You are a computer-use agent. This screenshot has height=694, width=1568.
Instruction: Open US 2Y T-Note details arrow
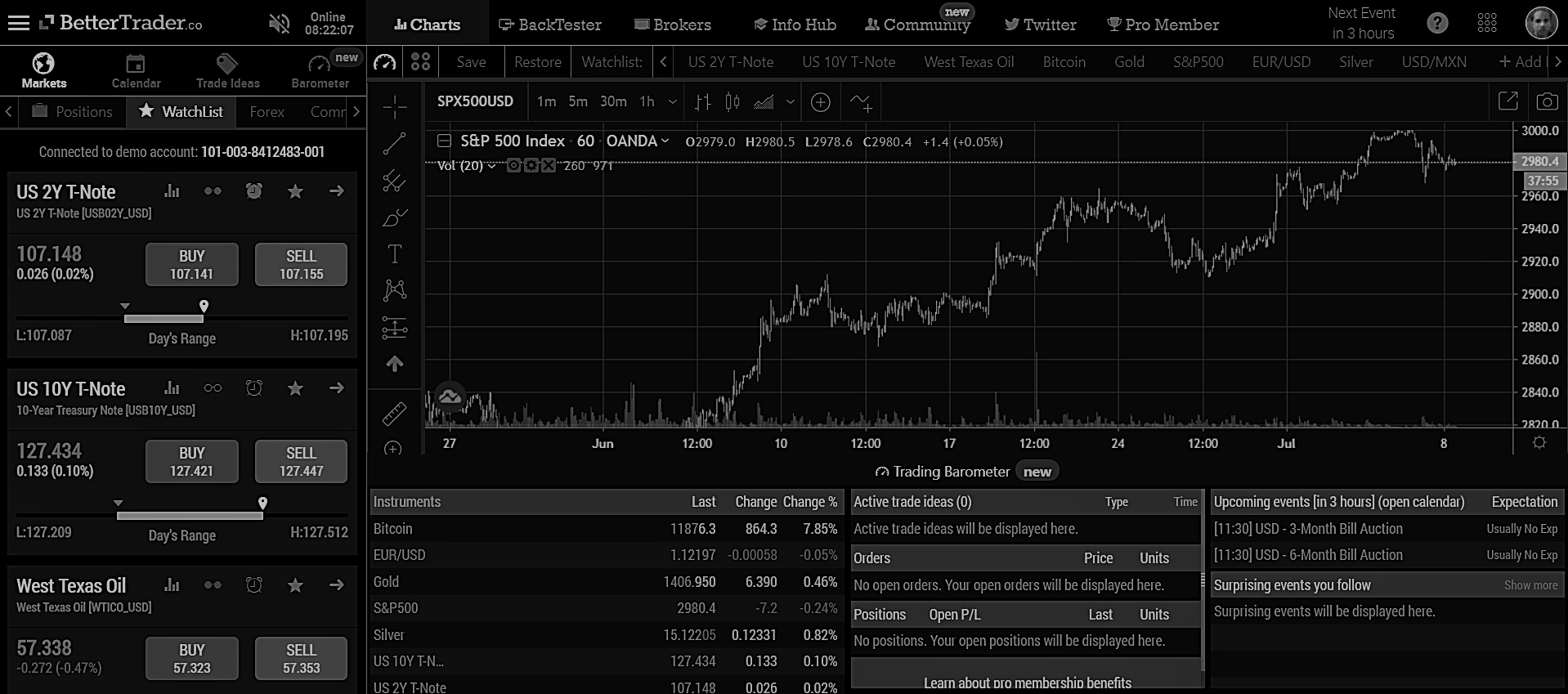coord(337,191)
